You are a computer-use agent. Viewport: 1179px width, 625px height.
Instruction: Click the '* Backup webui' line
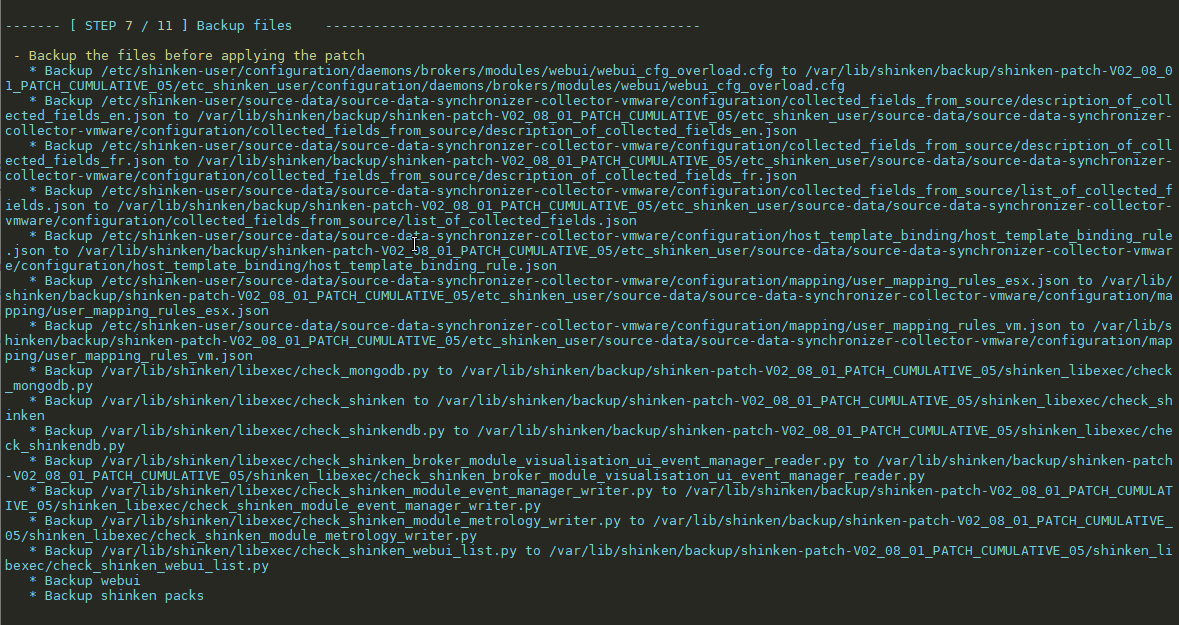pyautogui.click(x=85, y=580)
